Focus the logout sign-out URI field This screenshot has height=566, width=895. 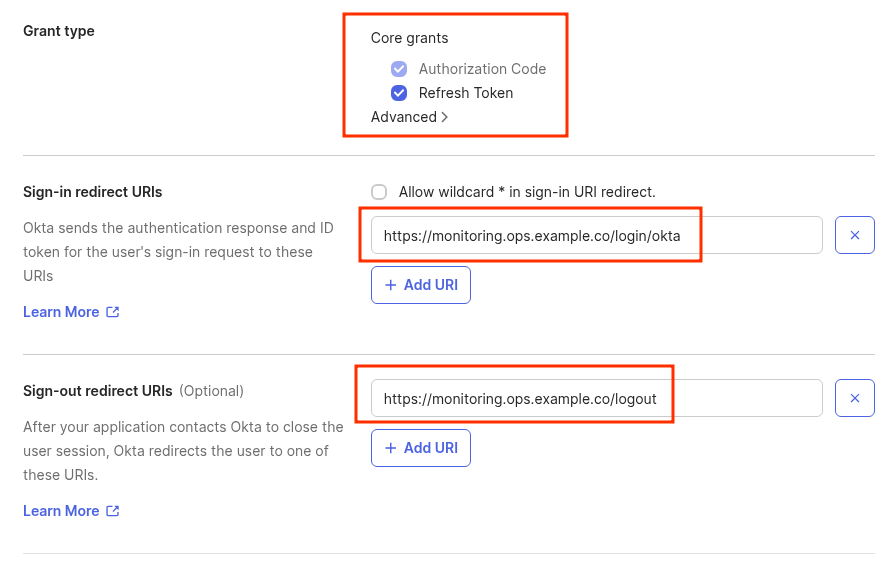coord(596,398)
